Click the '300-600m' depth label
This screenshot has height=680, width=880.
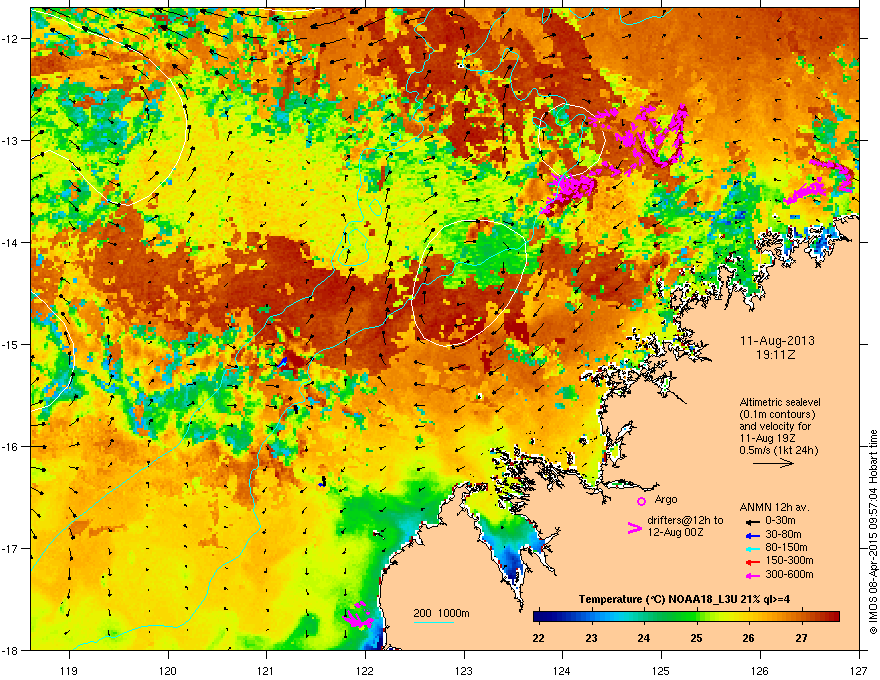(789, 574)
